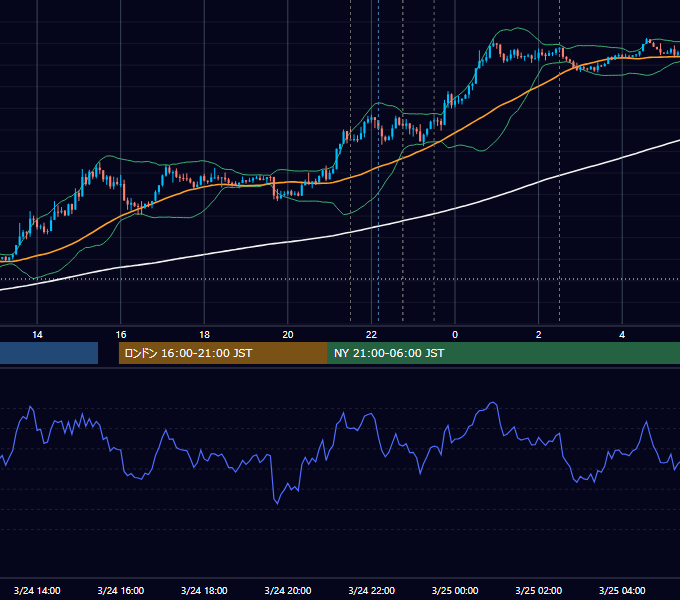
Task: Click the 3/25 04:00 time label
Action: pos(622,590)
